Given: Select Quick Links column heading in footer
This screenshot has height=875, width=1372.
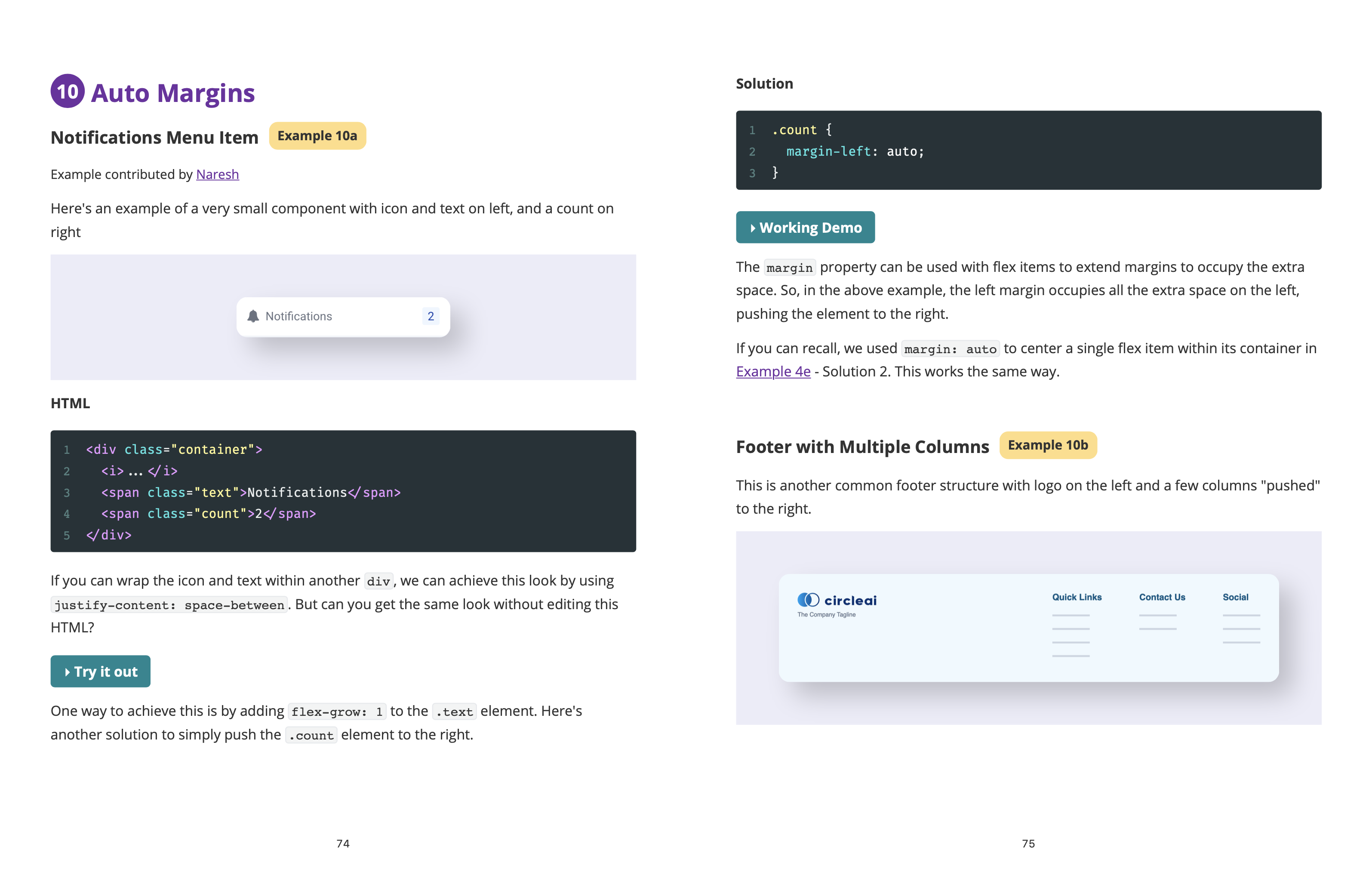Looking at the screenshot, I should pyautogui.click(x=1076, y=598).
